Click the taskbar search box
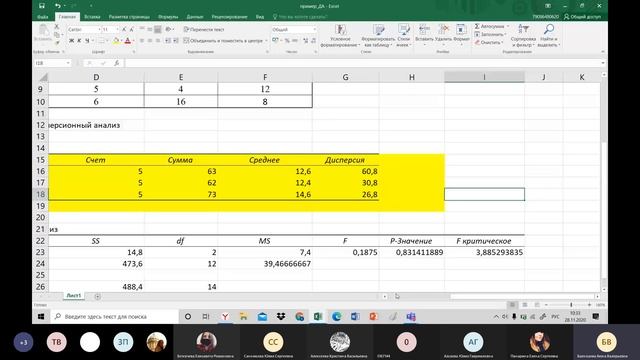 coord(114,316)
